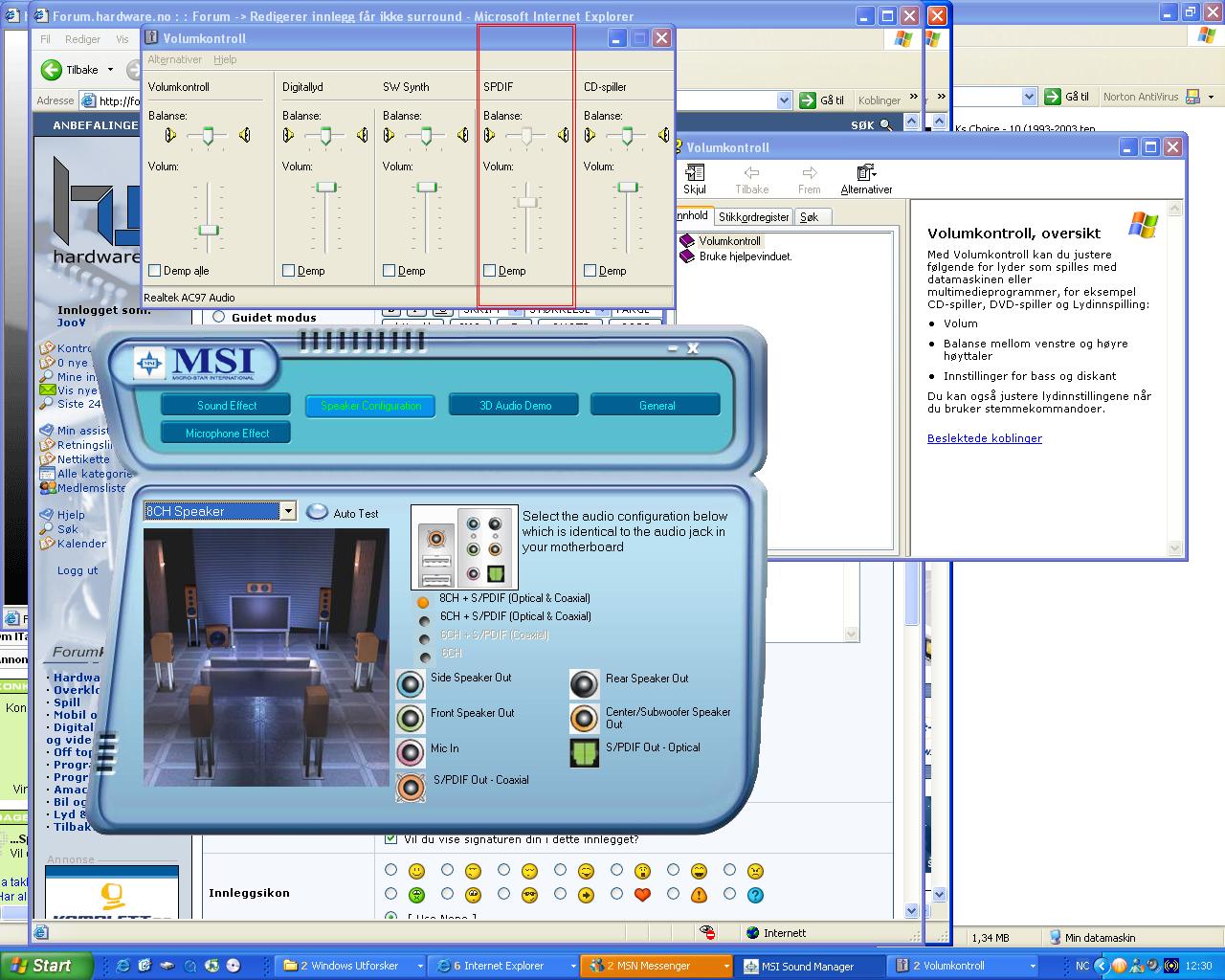Image resolution: width=1225 pixels, height=980 pixels.
Task: Click the Side Speaker Out jack icon
Action: 411,684
